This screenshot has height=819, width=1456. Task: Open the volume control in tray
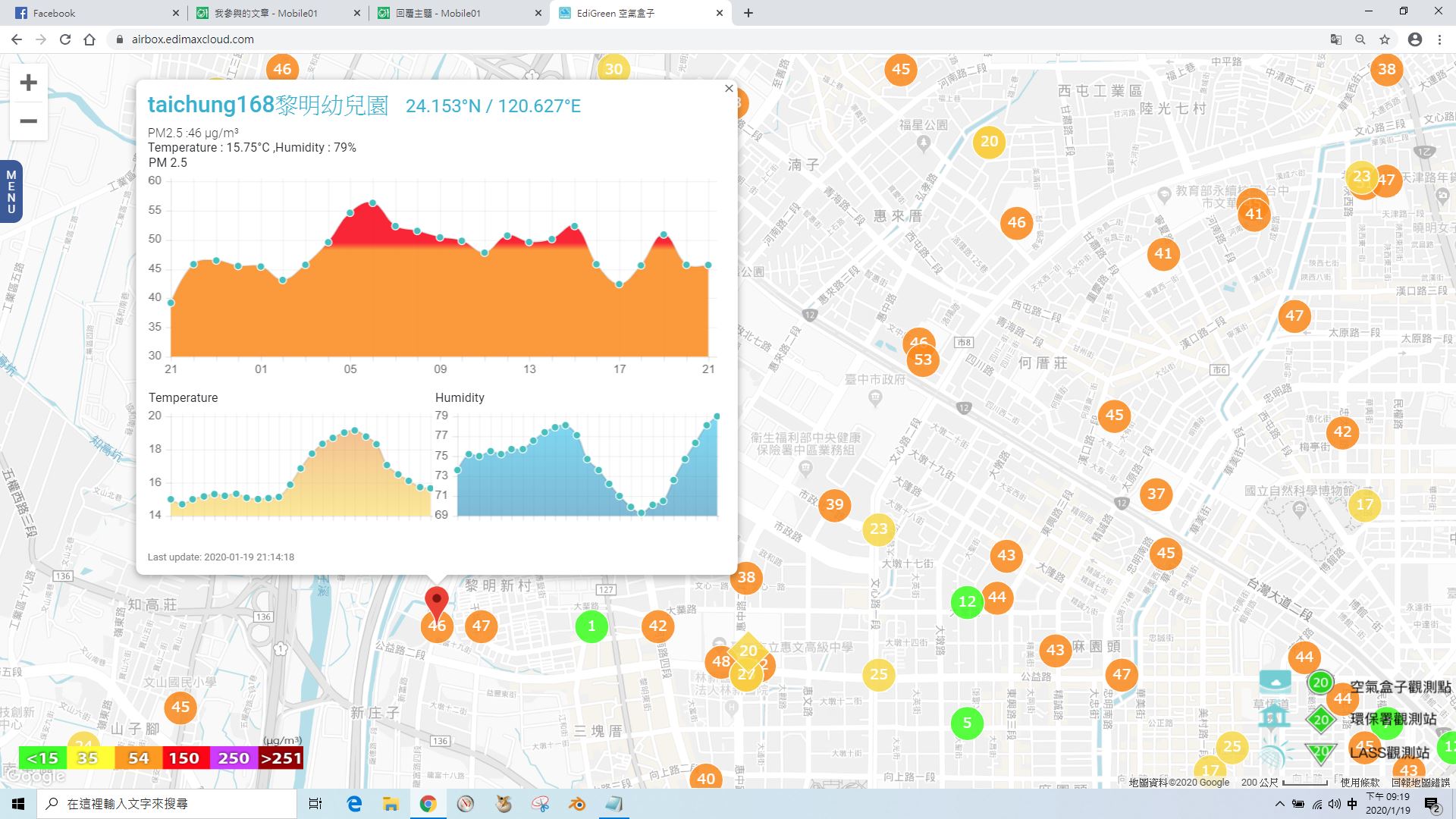[x=1335, y=804]
